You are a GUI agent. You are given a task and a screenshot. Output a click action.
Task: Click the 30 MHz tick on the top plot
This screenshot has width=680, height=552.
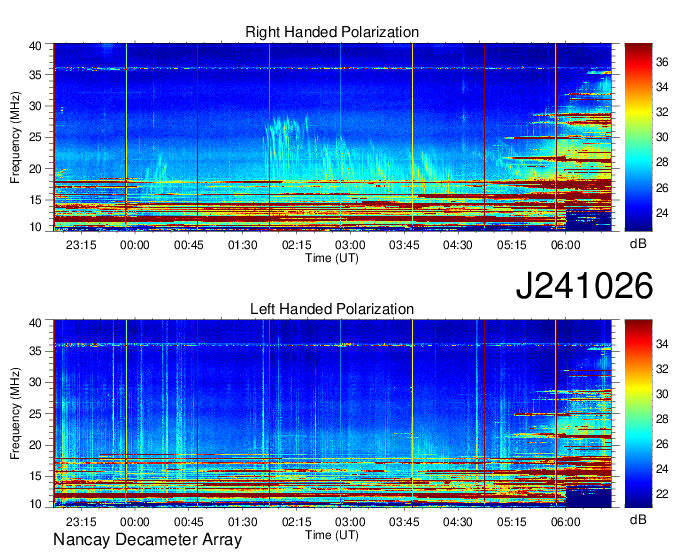35,106
